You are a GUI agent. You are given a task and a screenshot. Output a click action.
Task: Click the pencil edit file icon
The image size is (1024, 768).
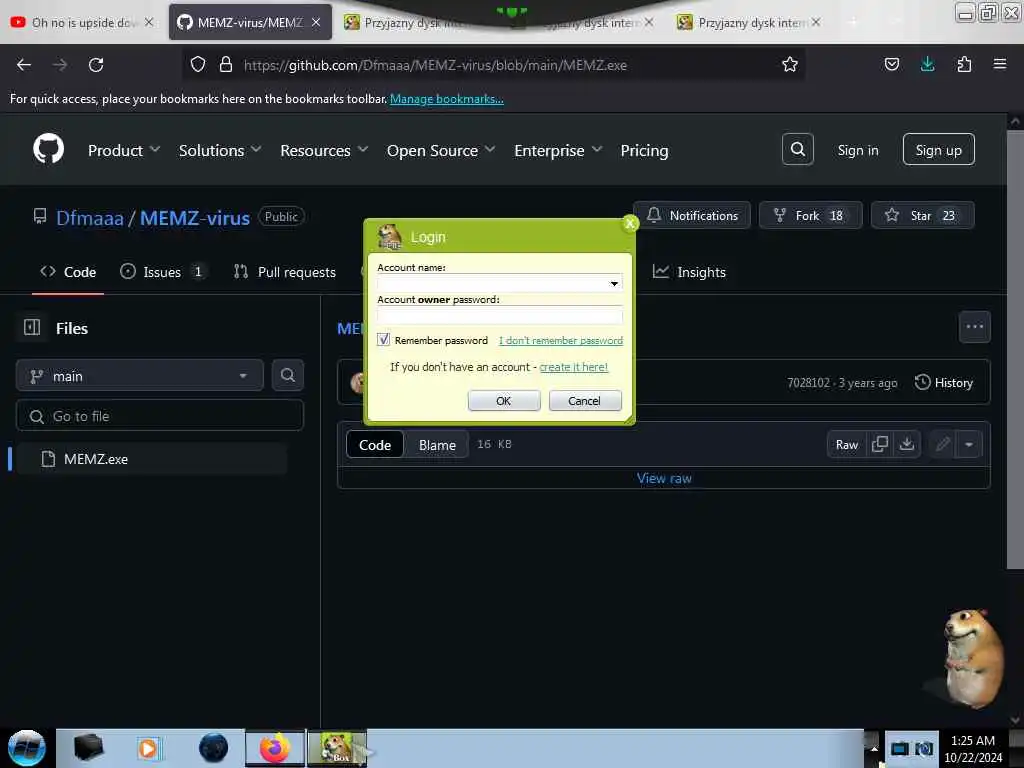coord(942,445)
